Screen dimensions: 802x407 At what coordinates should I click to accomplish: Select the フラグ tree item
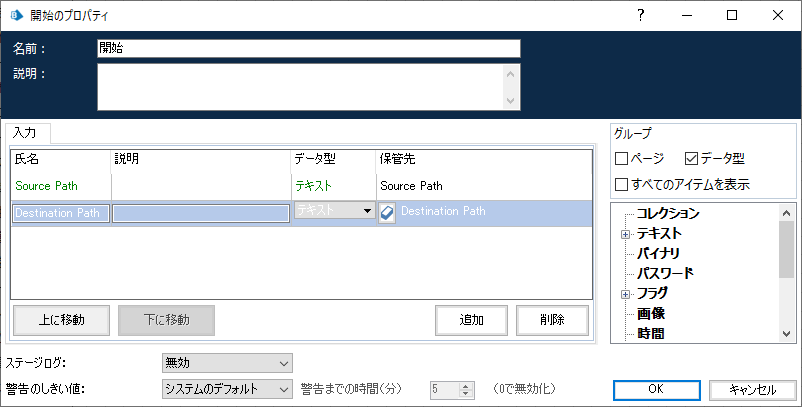[x=652, y=293]
